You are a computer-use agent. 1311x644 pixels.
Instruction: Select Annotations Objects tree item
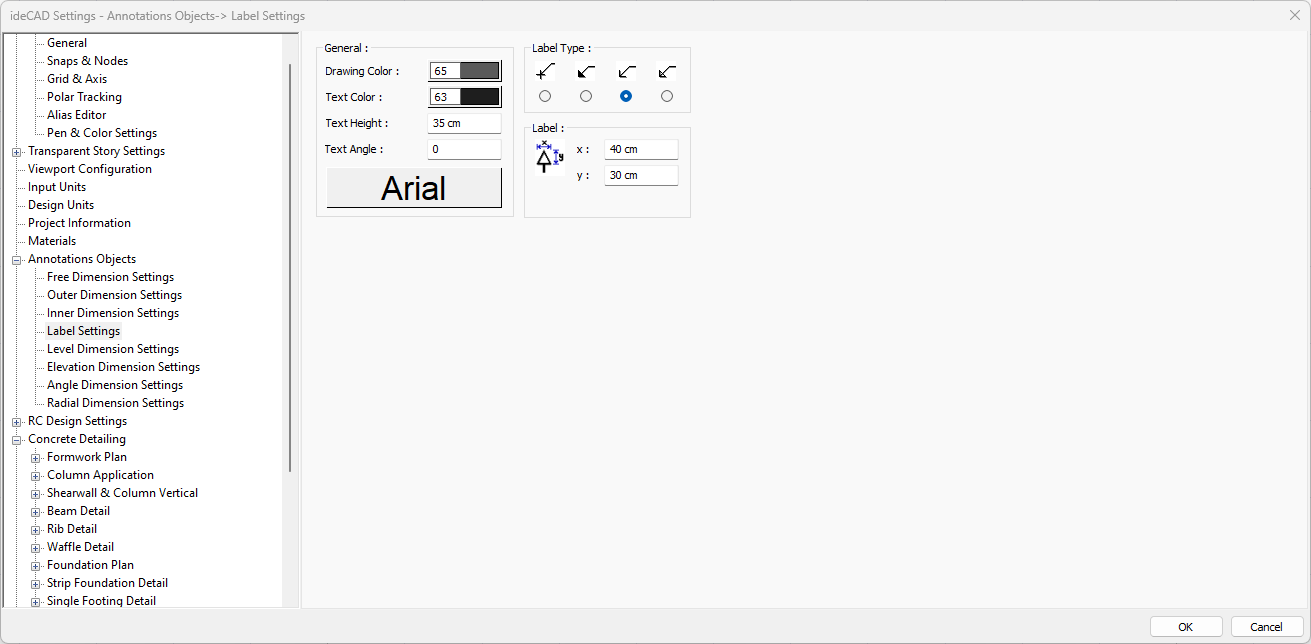(82, 259)
